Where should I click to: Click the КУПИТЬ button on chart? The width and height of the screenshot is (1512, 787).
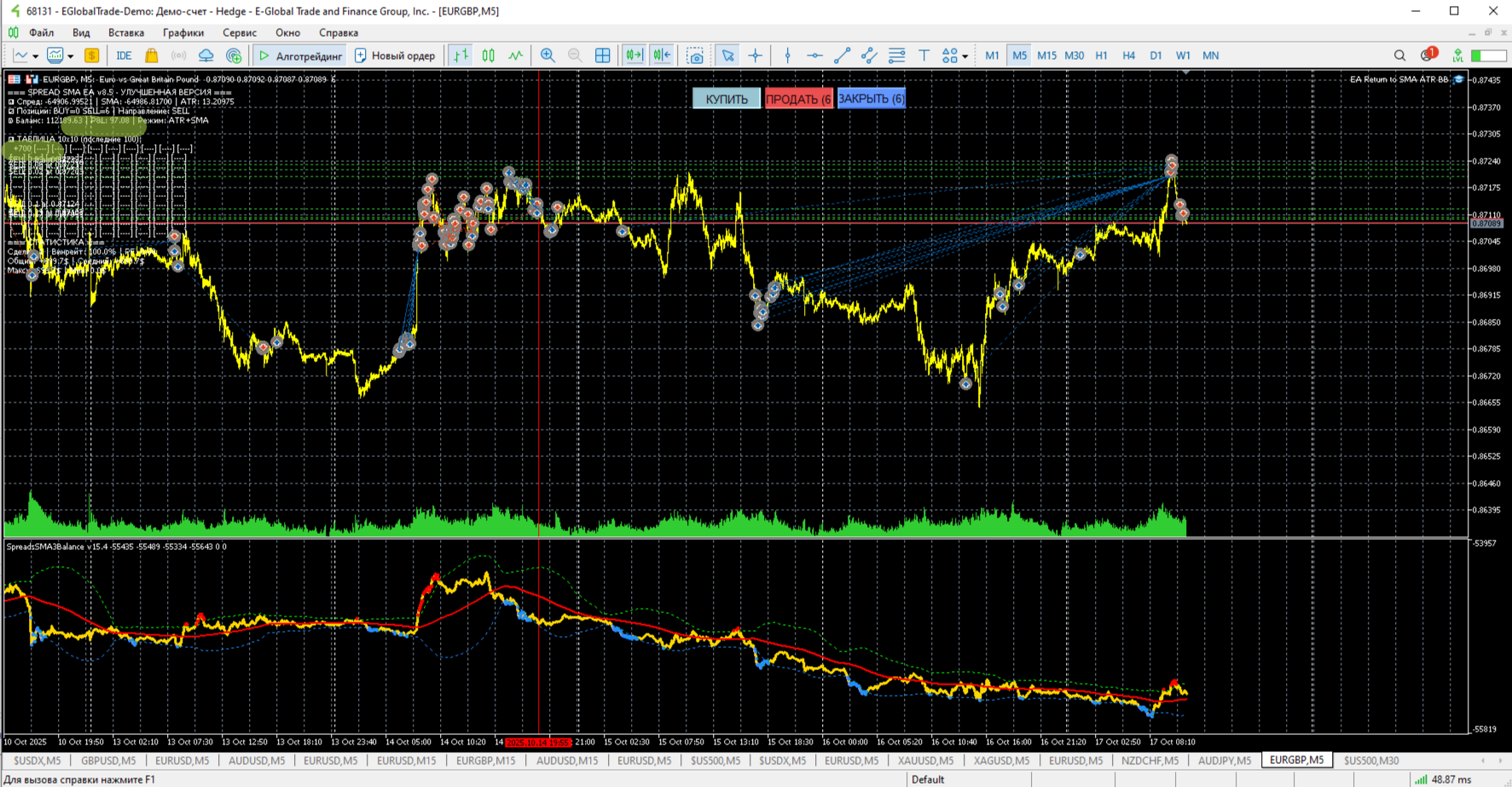click(x=727, y=99)
